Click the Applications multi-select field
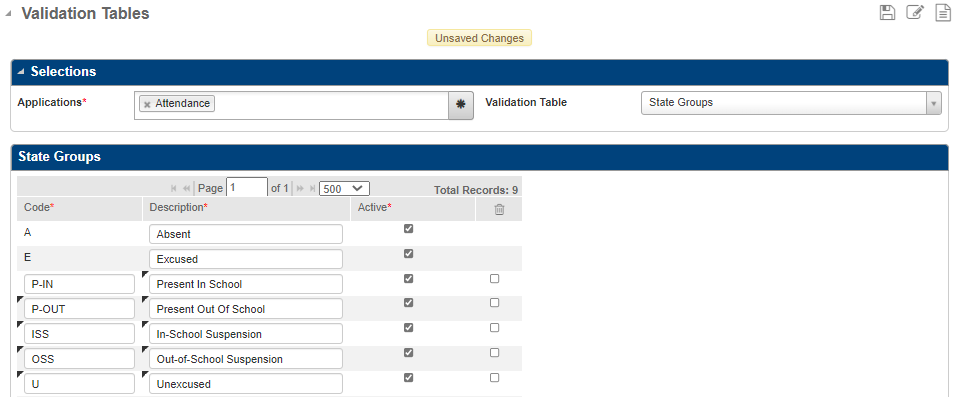 (291, 105)
